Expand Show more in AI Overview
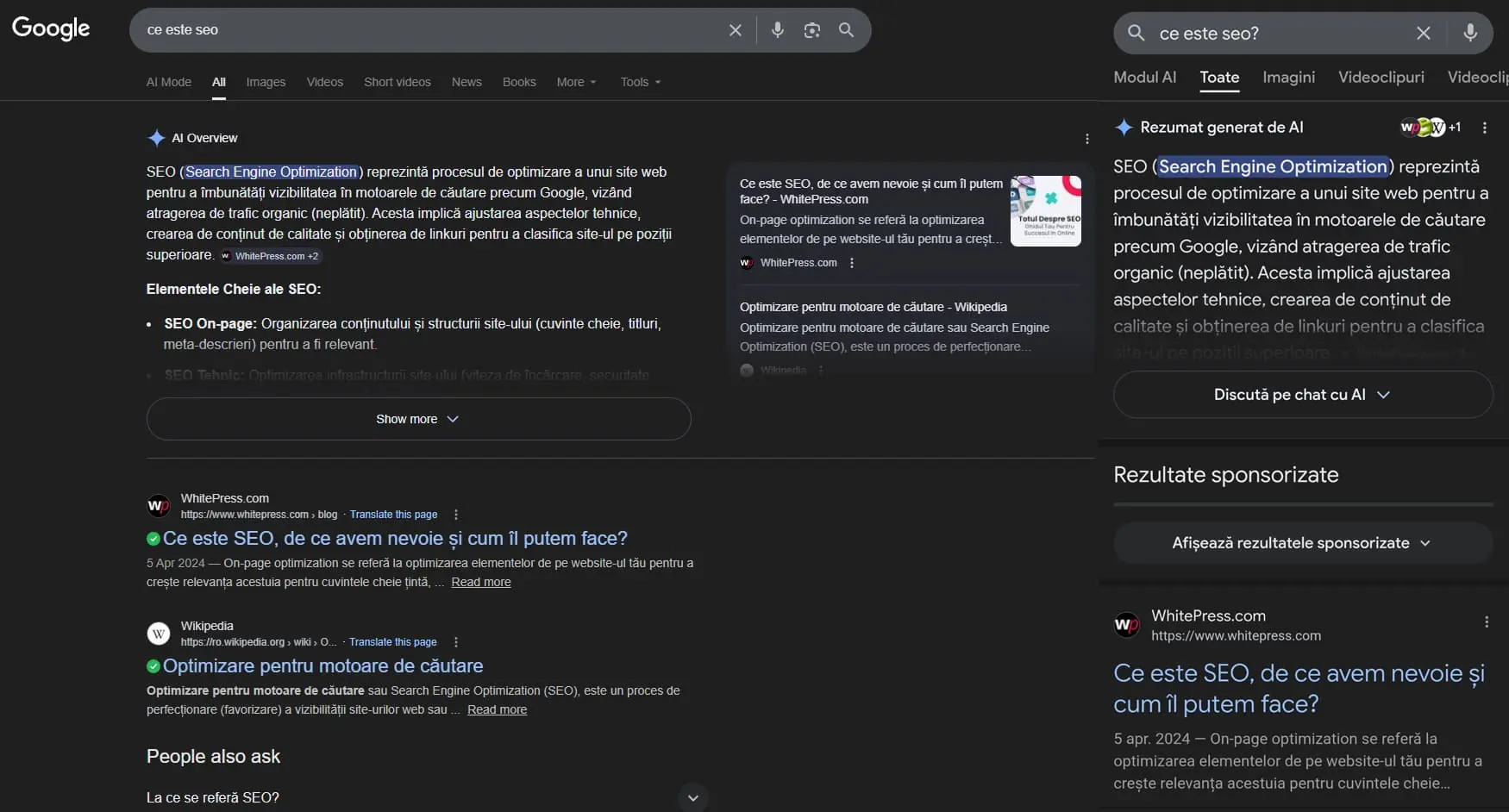This screenshot has height=812, width=1509. [417, 419]
